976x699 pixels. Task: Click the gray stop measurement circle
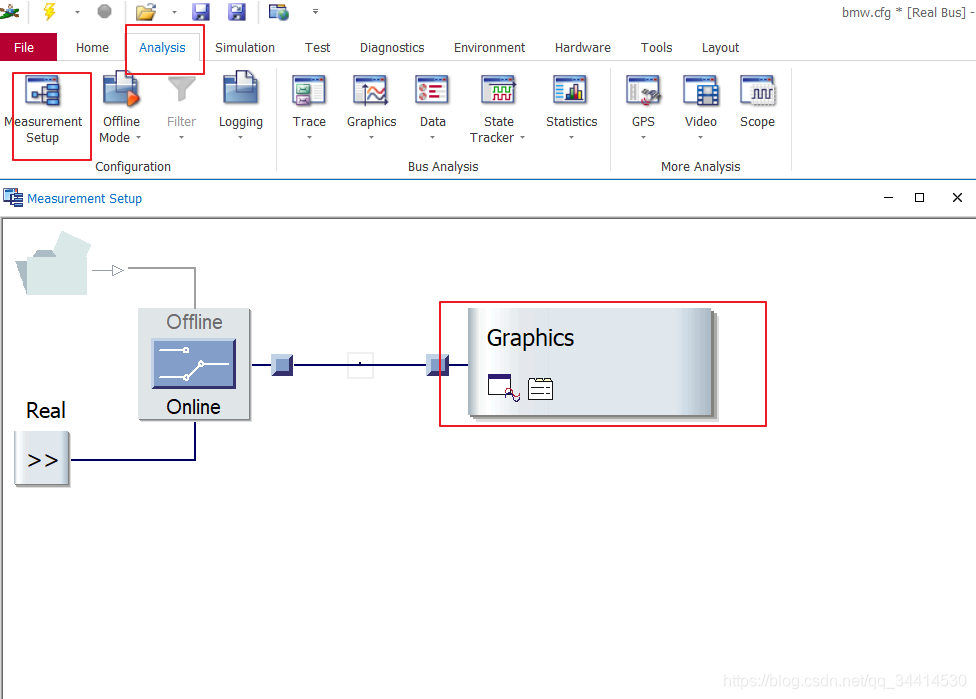(x=105, y=11)
